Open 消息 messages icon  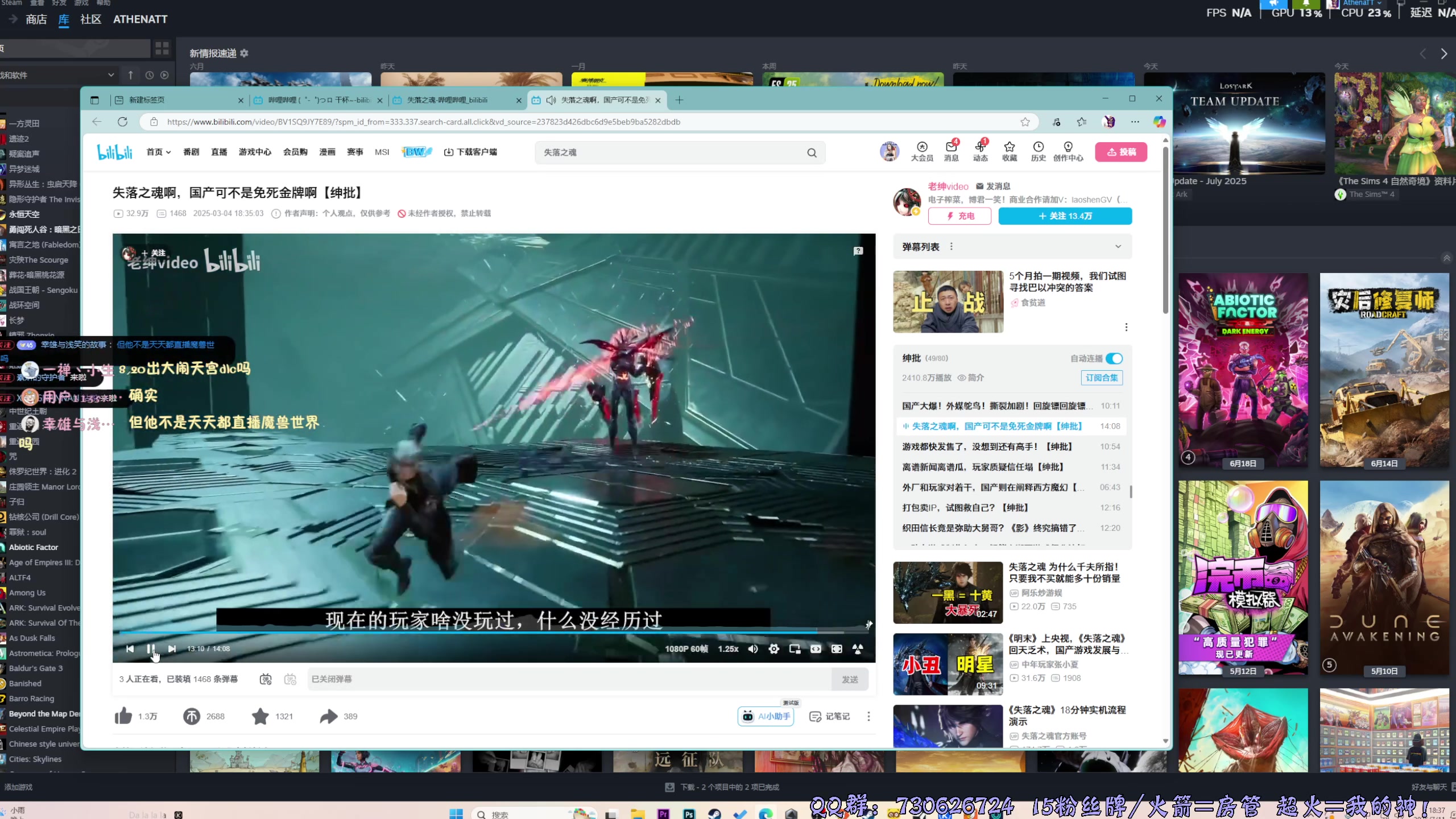click(952, 152)
